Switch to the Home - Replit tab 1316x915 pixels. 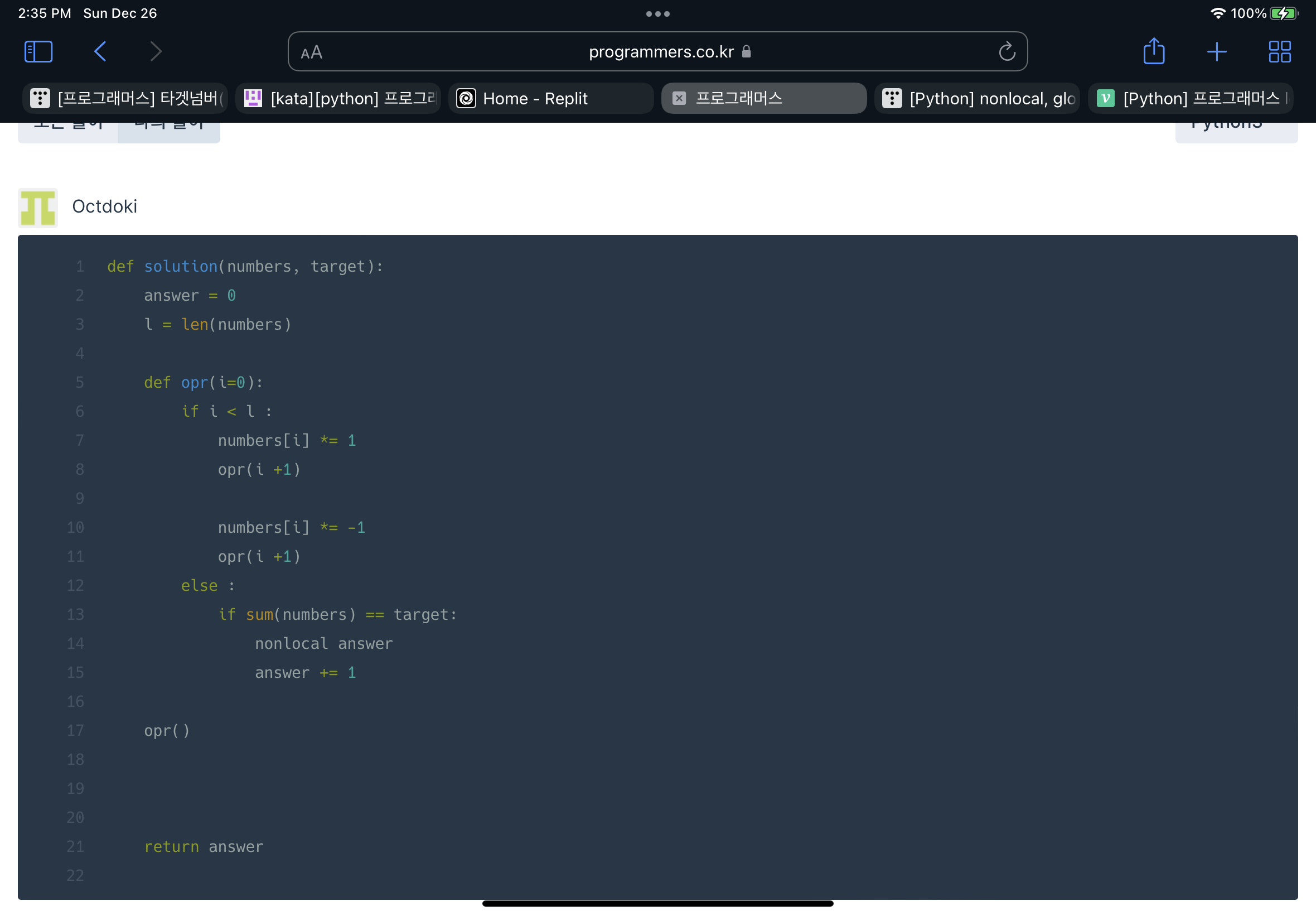(550, 99)
